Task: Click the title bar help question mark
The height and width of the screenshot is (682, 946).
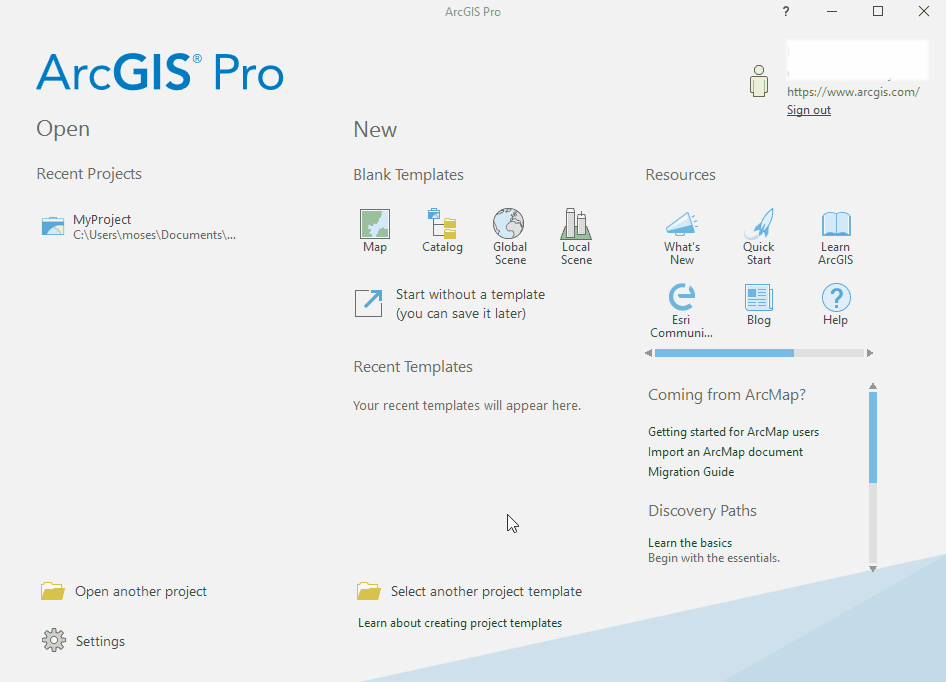Action: pyautogui.click(x=786, y=11)
